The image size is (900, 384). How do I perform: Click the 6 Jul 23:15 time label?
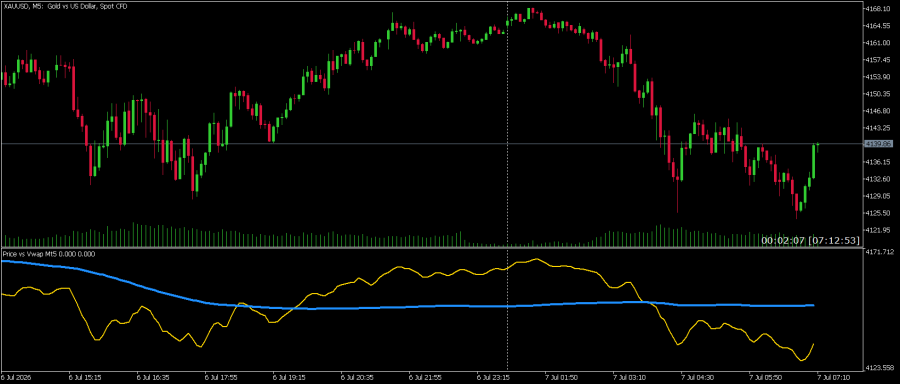(x=494, y=378)
